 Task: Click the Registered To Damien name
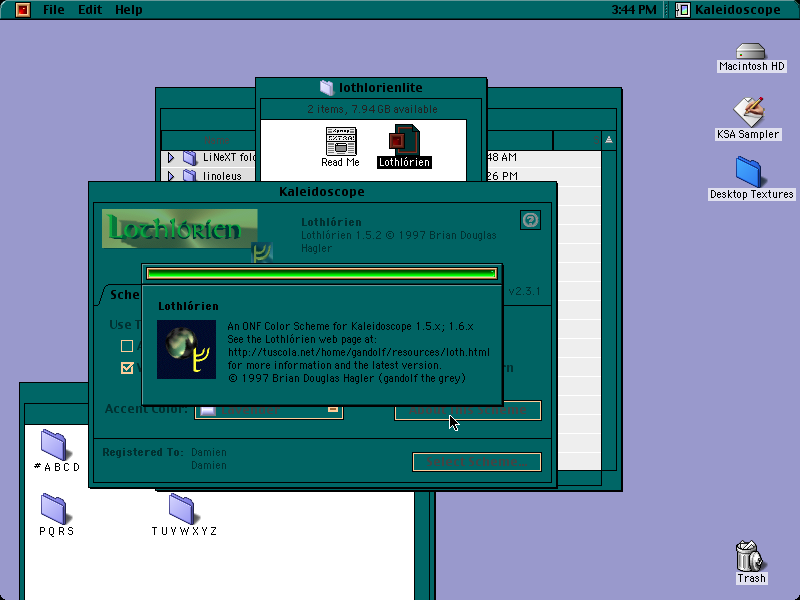(x=209, y=452)
